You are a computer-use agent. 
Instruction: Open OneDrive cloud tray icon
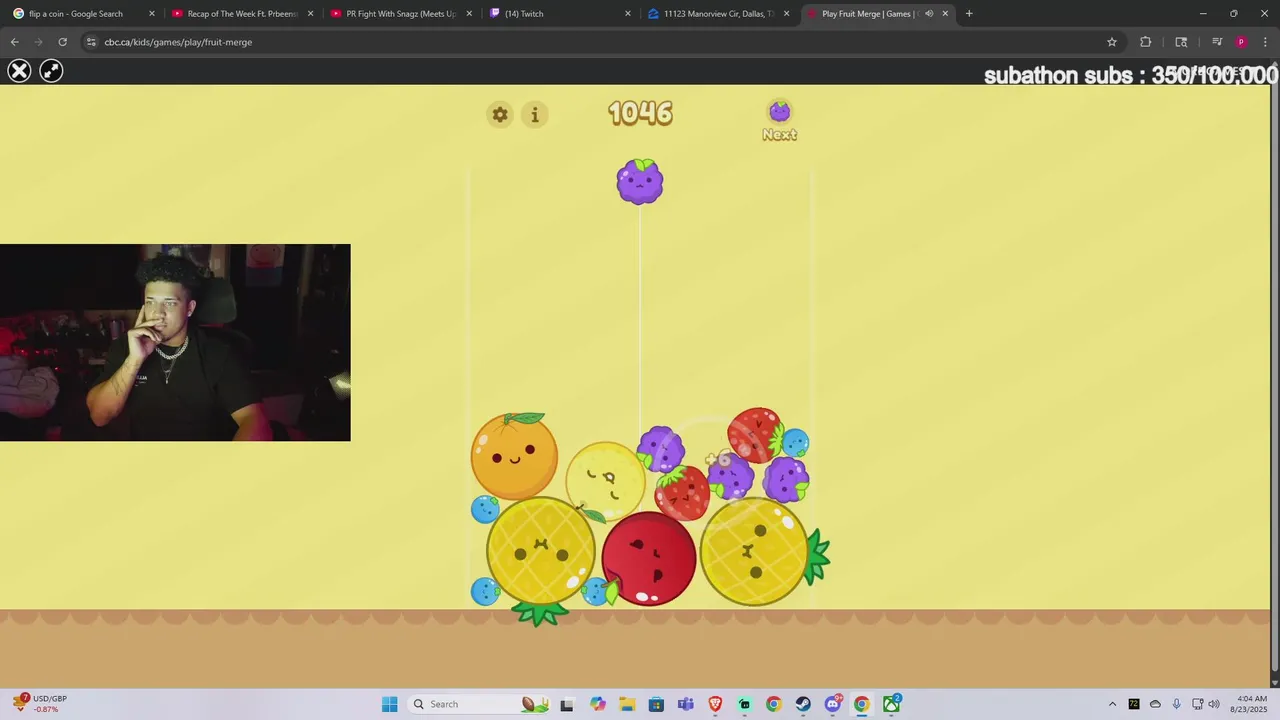tap(1155, 704)
